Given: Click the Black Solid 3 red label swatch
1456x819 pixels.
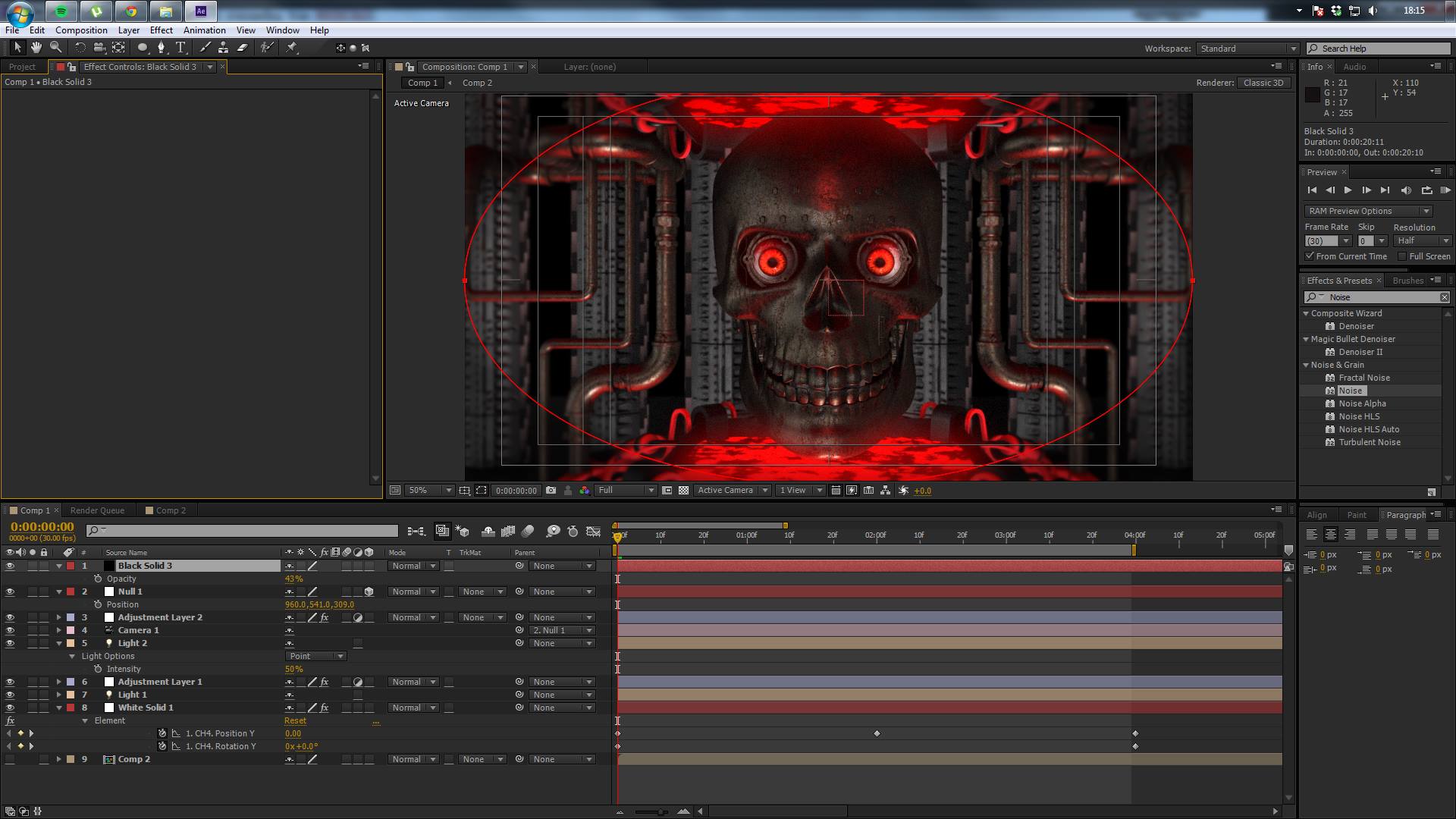Looking at the screenshot, I should click(x=71, y=566).
